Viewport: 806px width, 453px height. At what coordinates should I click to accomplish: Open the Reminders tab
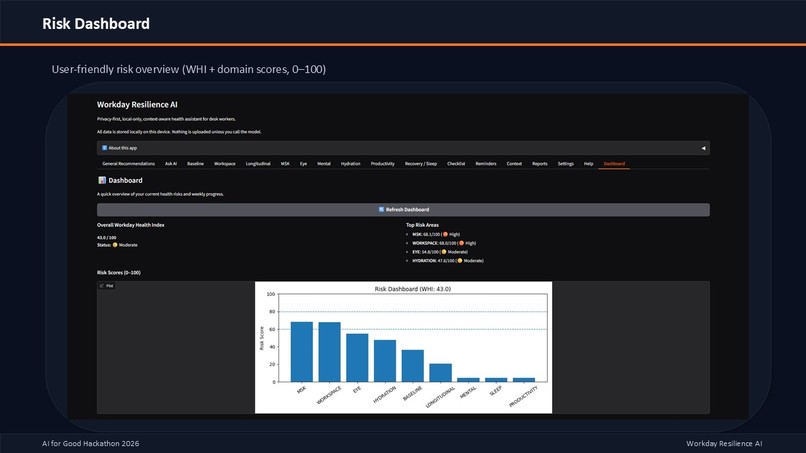click(486, 164)
